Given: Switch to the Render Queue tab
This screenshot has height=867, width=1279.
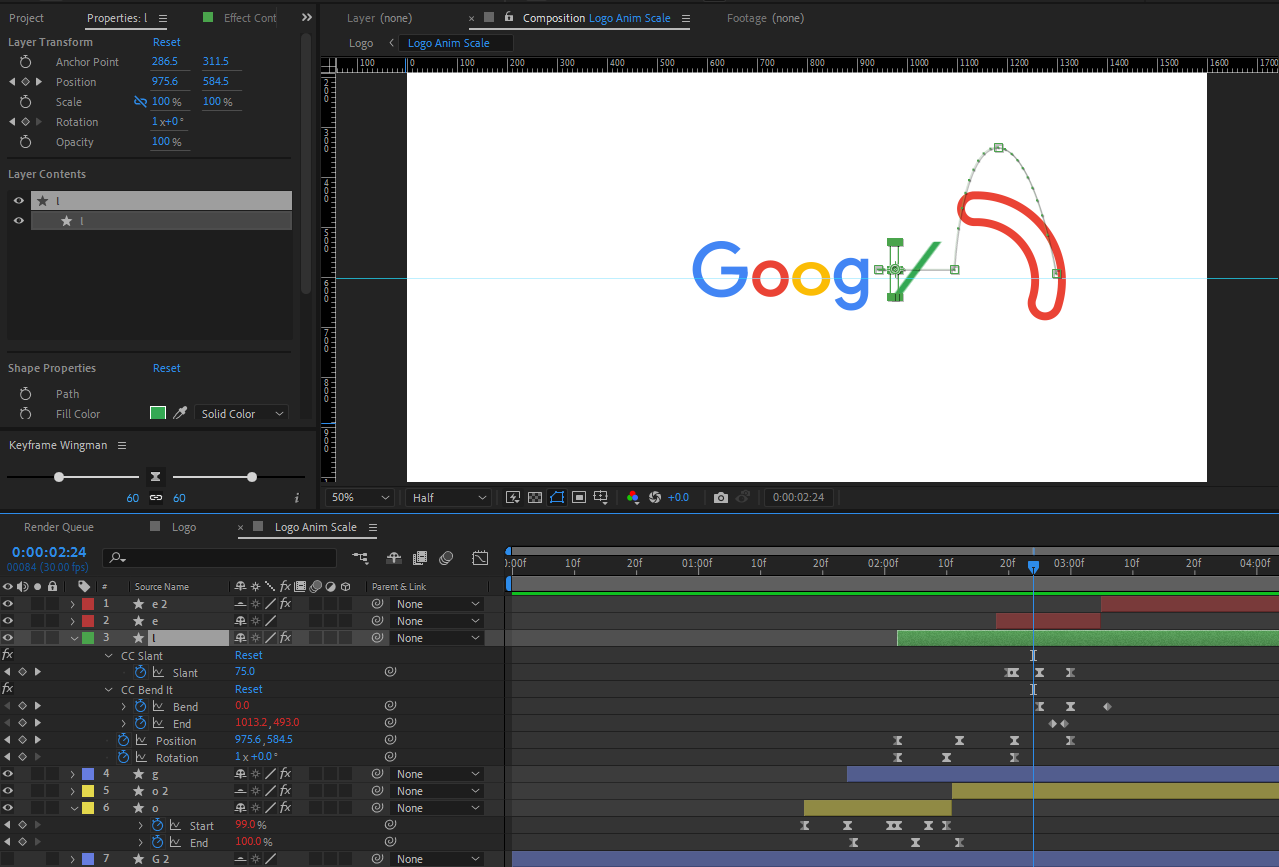Looking at the screenshot, I should pos(59,527).
